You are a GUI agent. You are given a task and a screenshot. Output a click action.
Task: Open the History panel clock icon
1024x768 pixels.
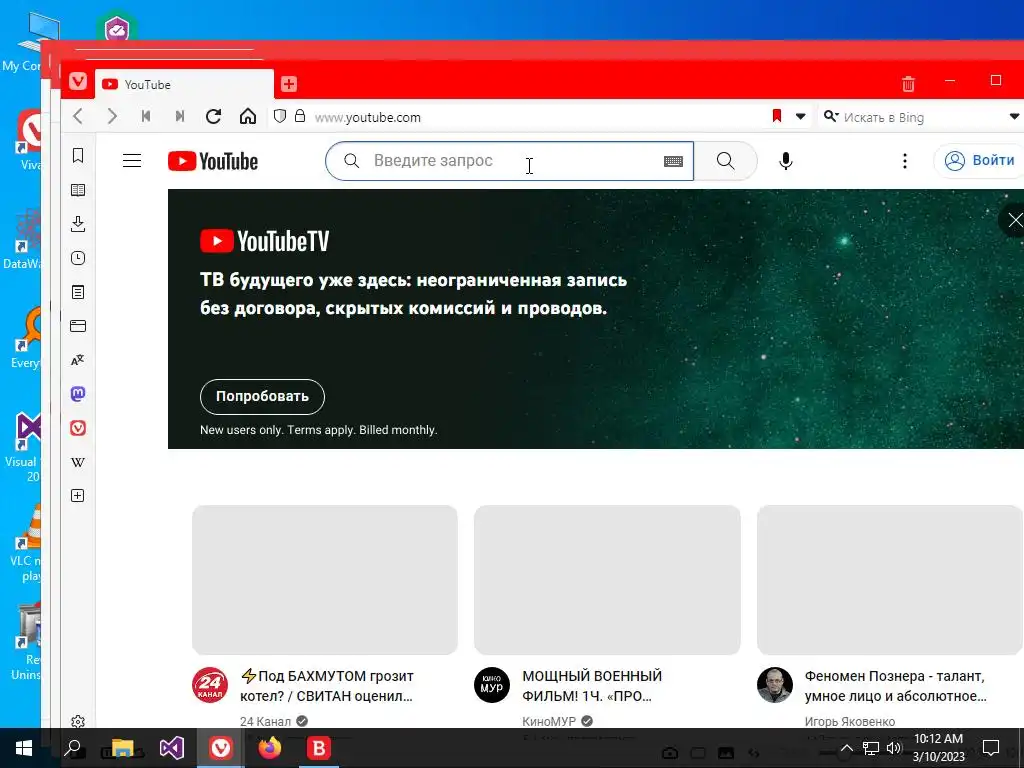pos(78,258)
